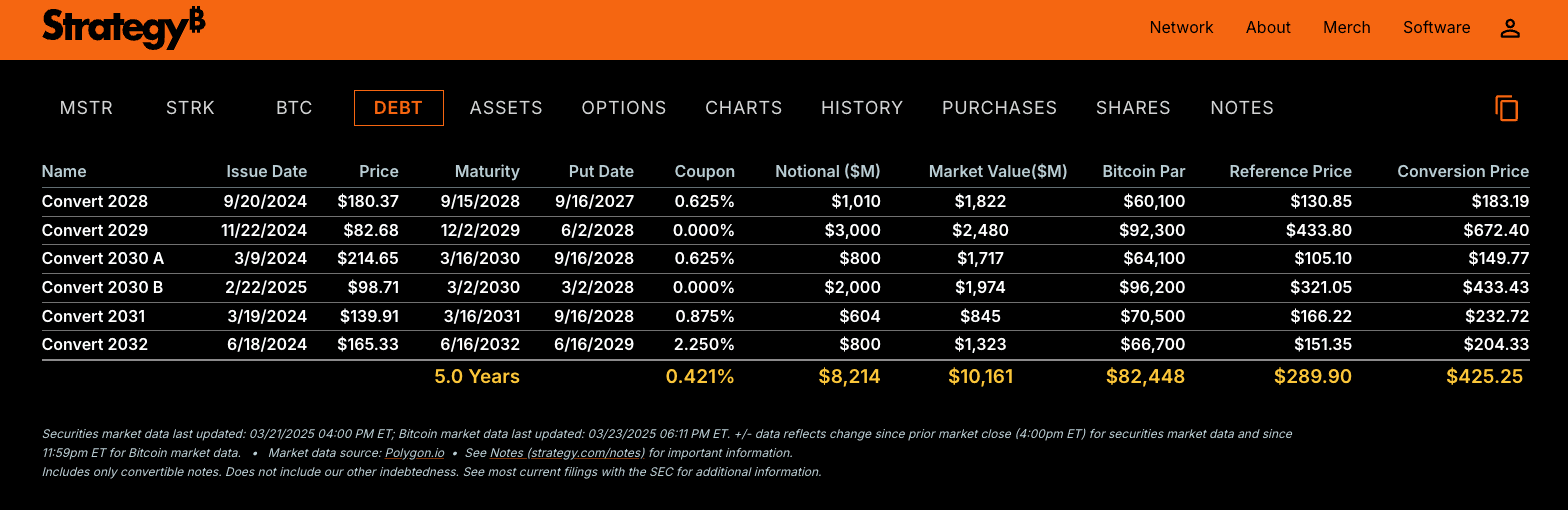Open the MSTR tab
Viewport: 1568px width, 510px height.
[86, 108]
